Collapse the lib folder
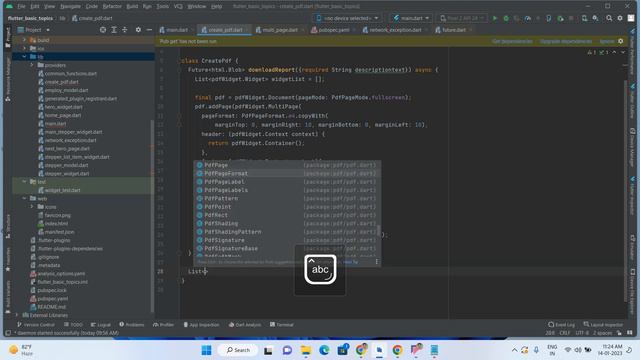 (x=24, y=56)
